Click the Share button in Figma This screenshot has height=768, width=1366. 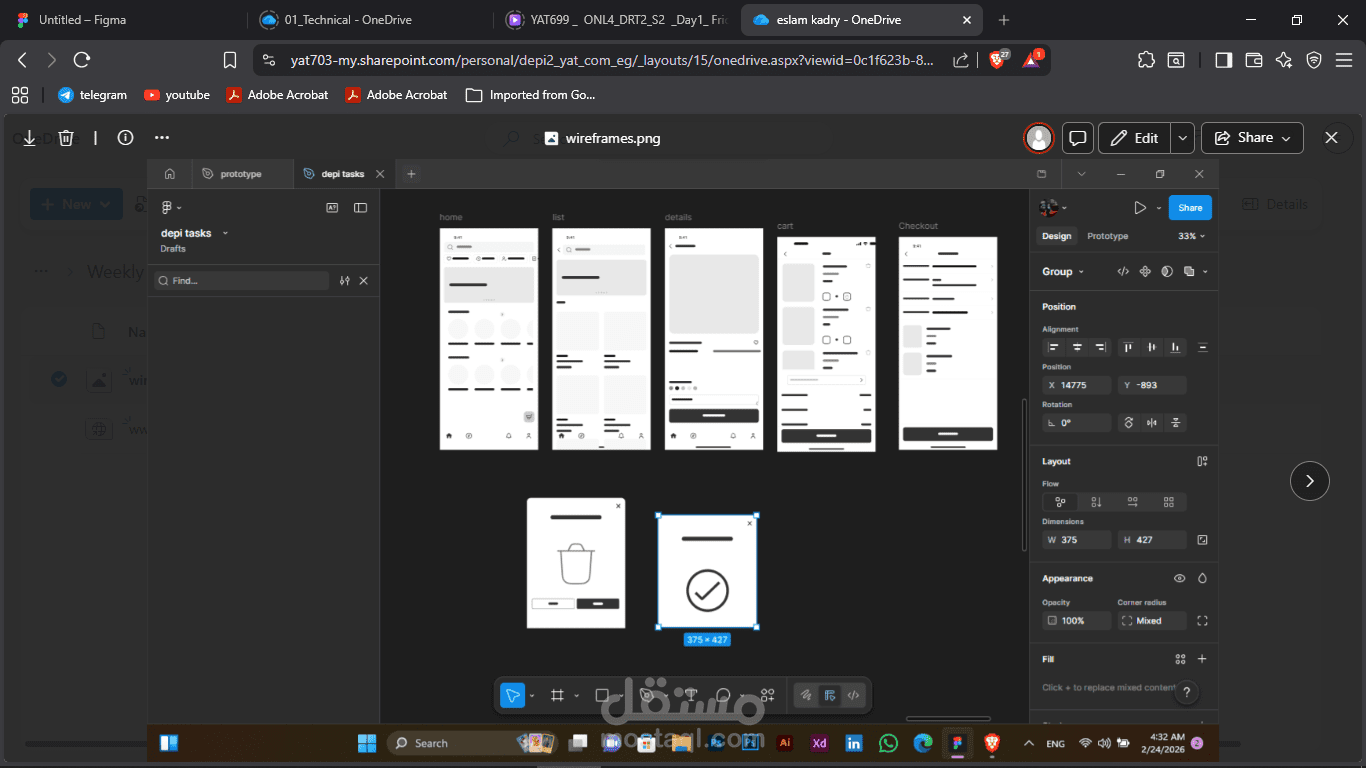pos(1189,207)
